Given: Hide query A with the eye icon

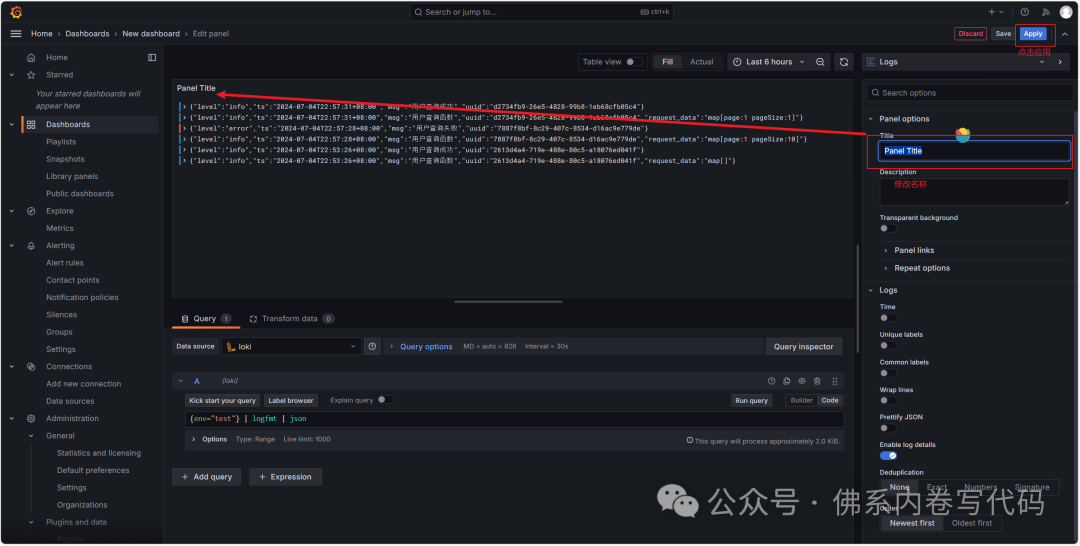Looking at the screenshot, I should [x=802, y=381].
